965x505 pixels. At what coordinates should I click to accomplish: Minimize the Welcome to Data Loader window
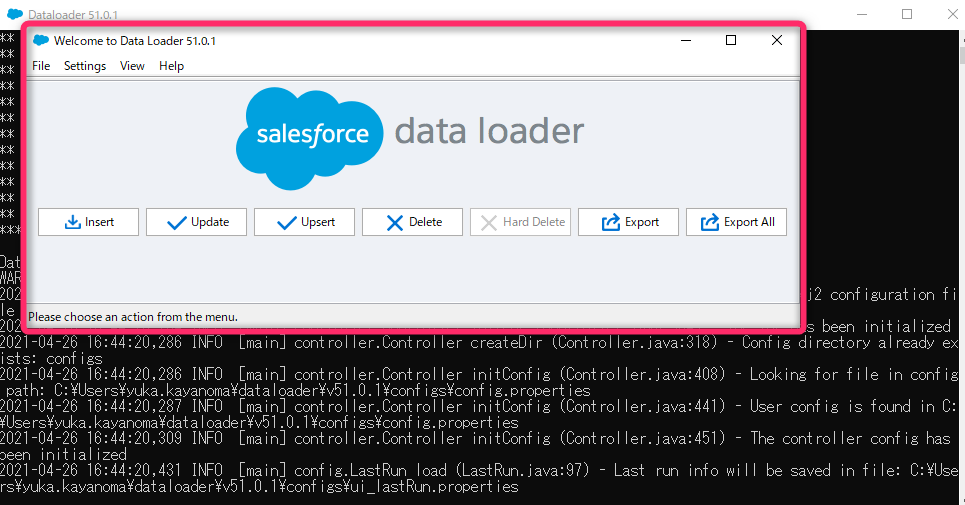coord(686,41)
